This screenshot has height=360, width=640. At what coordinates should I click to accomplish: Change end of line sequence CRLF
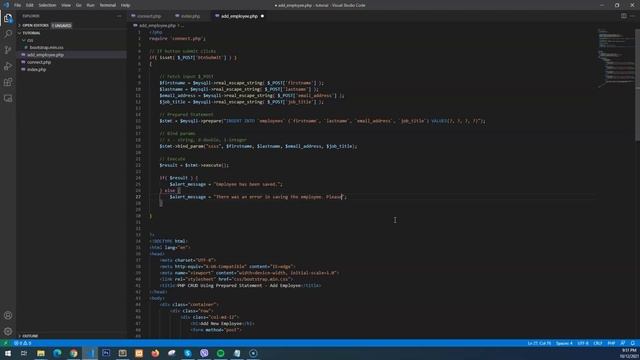(598, 343)
